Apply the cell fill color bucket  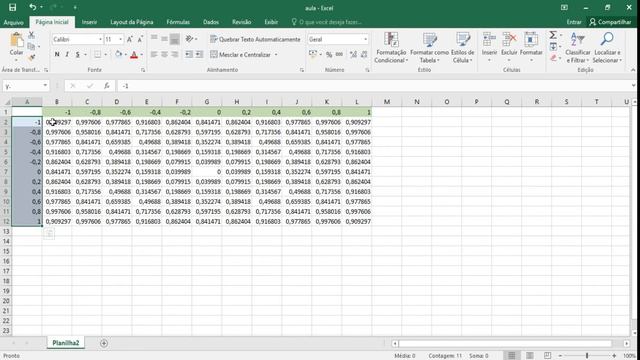(x=118, y=54)
